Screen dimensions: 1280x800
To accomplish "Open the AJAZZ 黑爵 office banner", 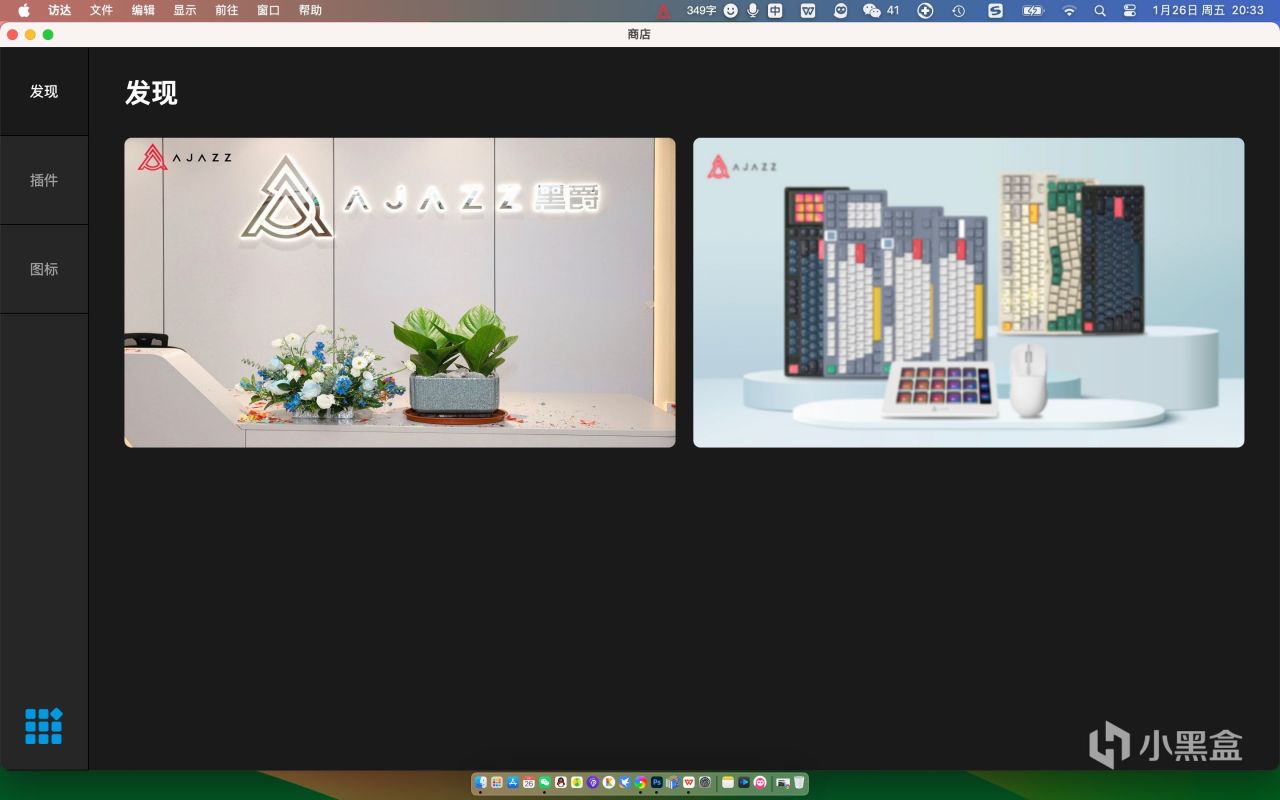I will point(400,292).
